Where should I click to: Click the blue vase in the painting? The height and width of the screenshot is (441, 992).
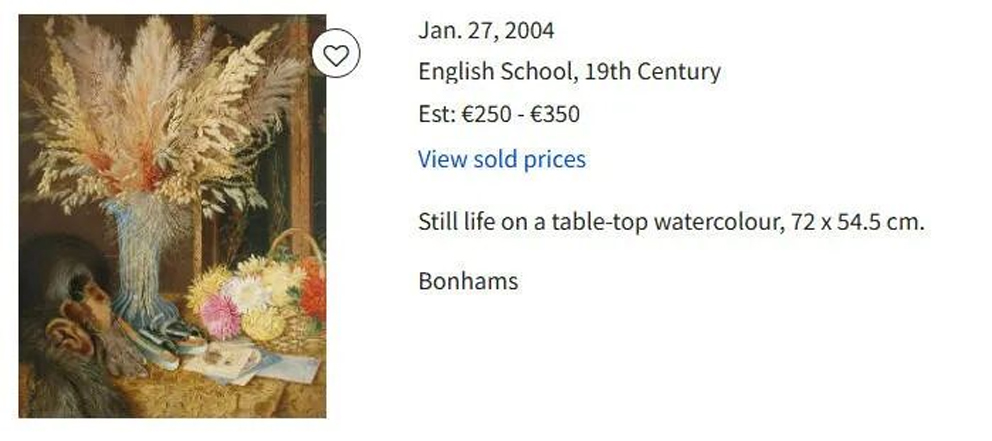click(x=138, y=270)
